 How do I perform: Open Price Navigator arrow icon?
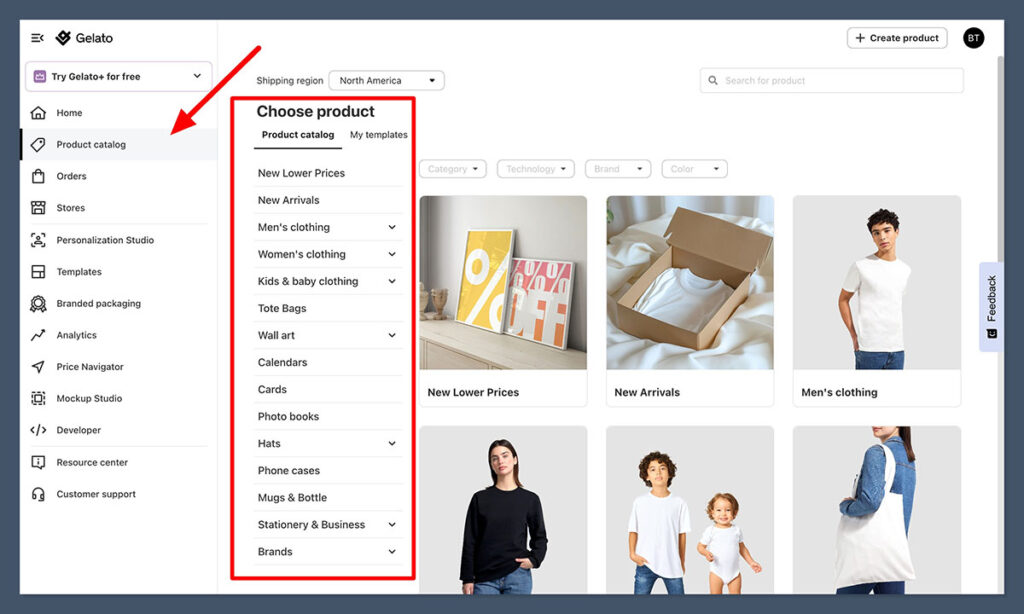point(38,367)
